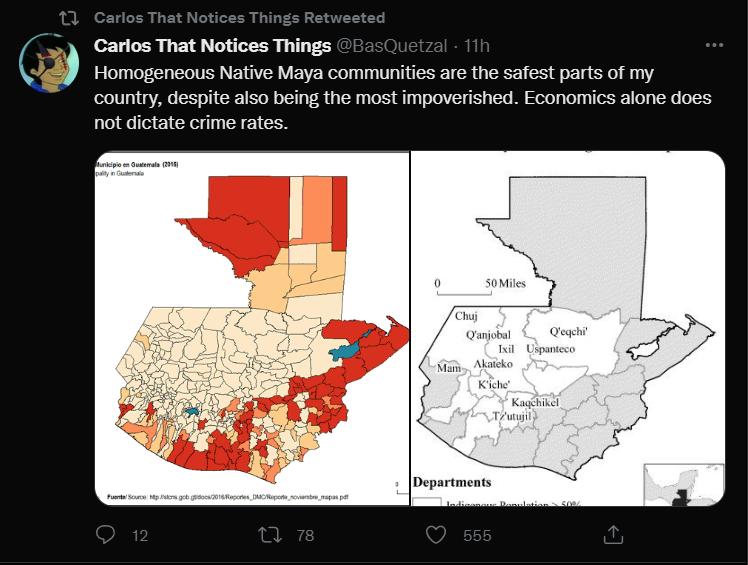Open the Carlos That Notices Things display name
The width and height of the screenshot is (748, 565).
tap(212, 46)
